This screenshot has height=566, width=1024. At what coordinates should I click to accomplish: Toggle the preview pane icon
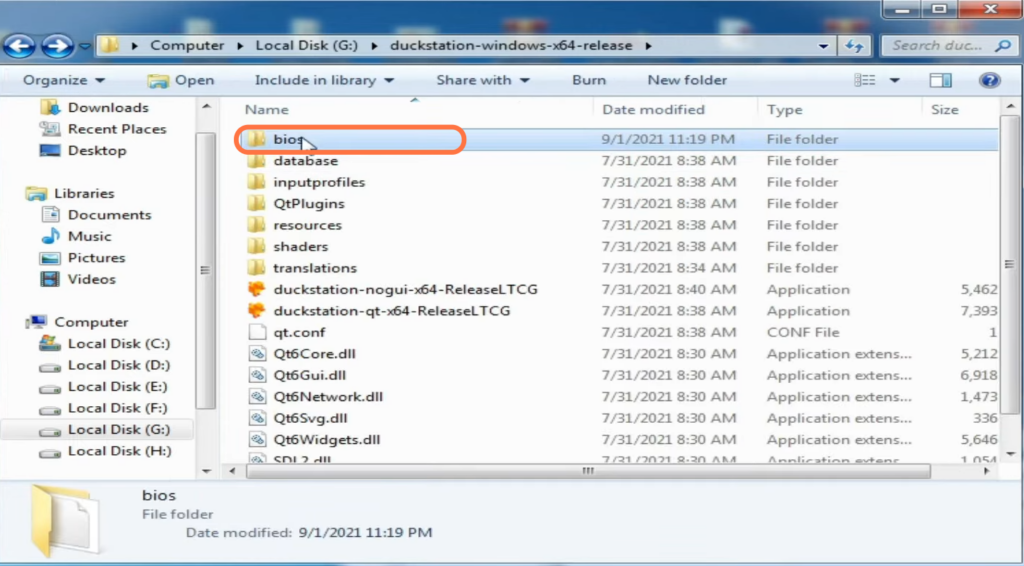(940, 80)
